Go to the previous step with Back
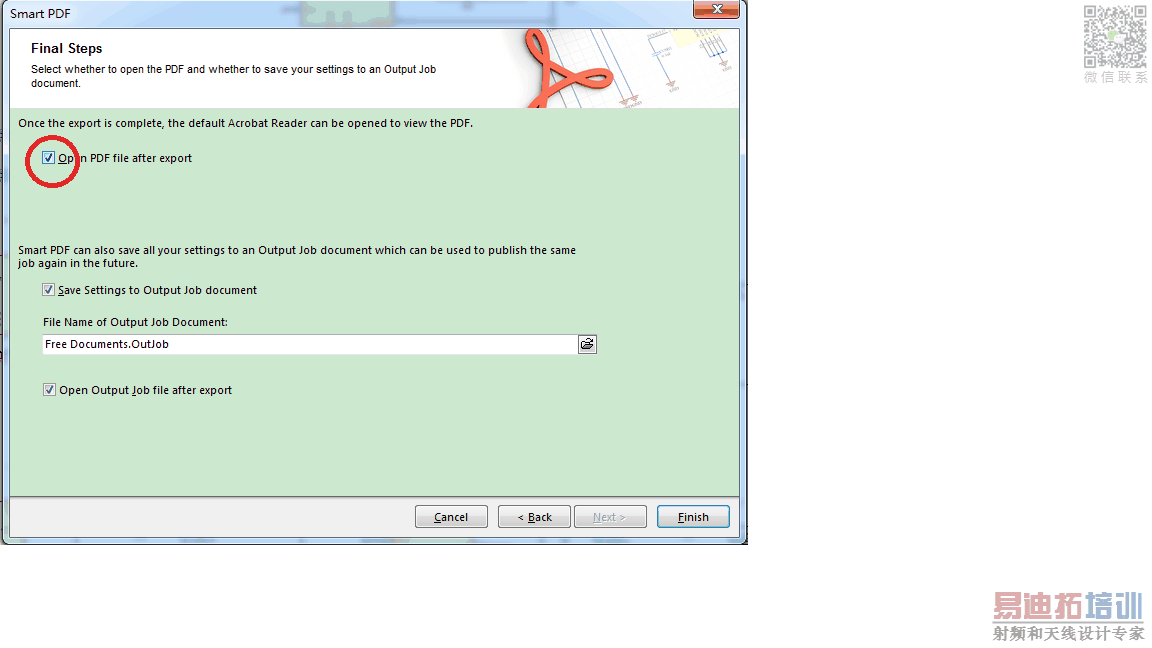 pos(534,516)
